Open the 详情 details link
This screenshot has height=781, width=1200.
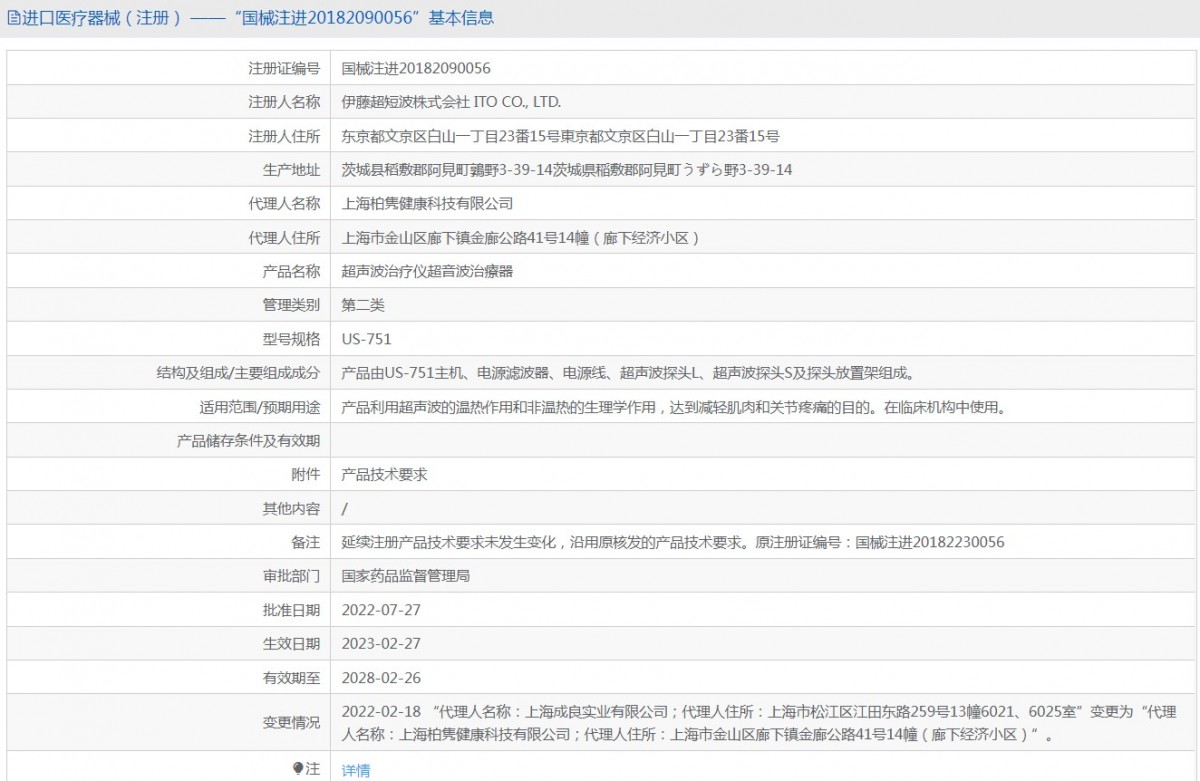(x=356, y=770)
